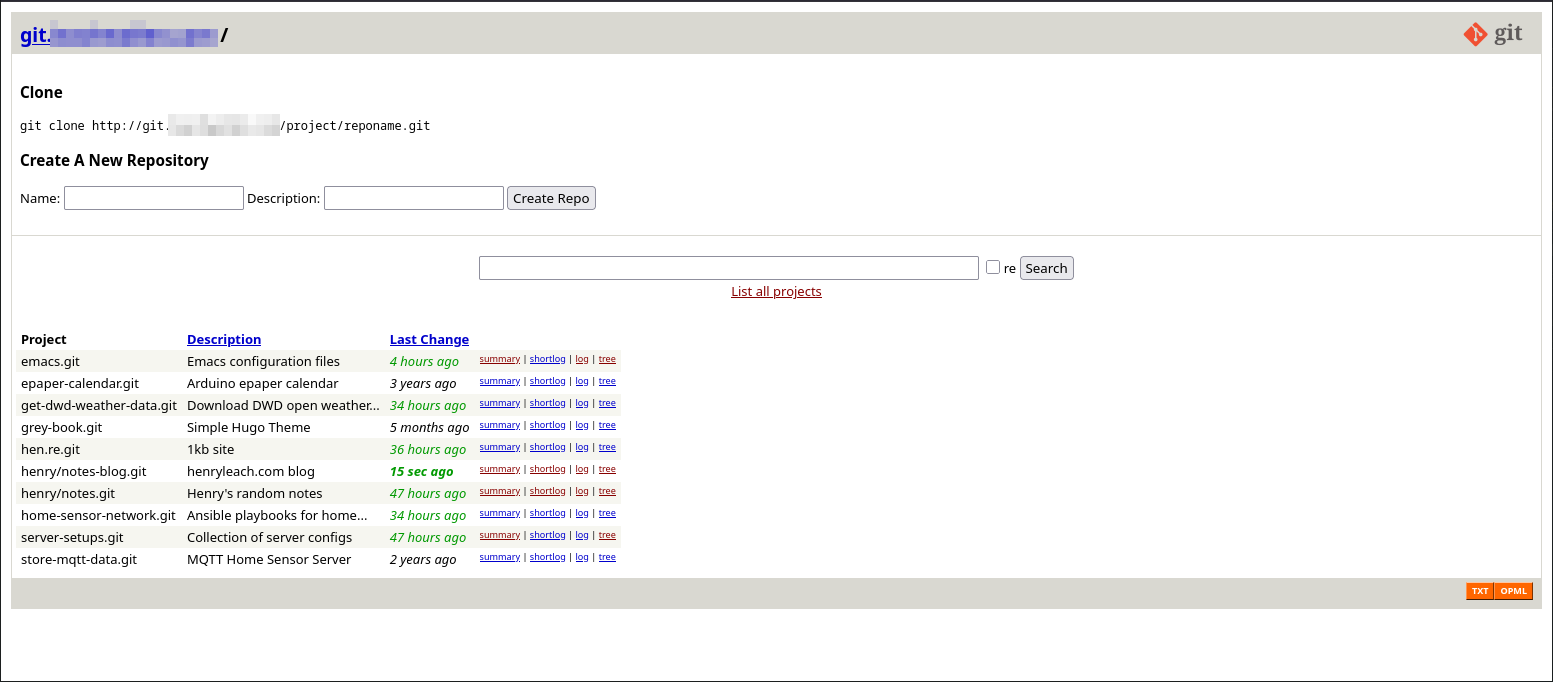Browse the tree of epaper-calendar.git
The width and height of the screenshot is (1553, 682).
coord(607,381)
